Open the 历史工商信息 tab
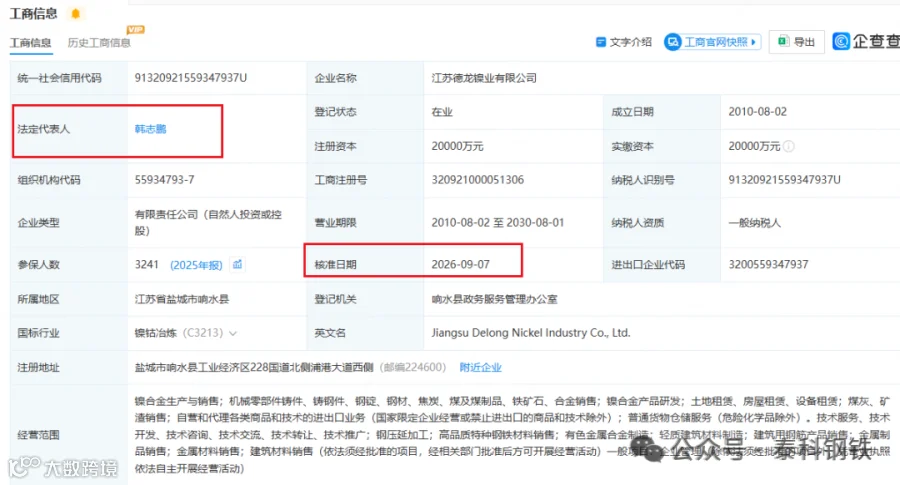Screen dimensions: 900x485 click(x=99, y=42)
